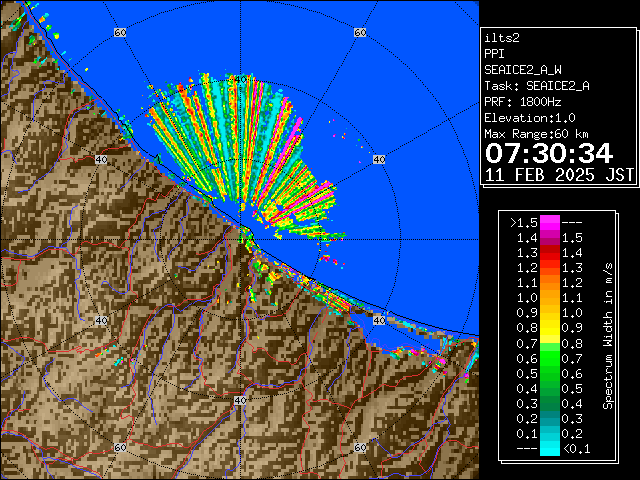The height and width of the screenshot is (480, 640).
Task: Click the '<0.1' legend label
Action: [x=576, y=449]
